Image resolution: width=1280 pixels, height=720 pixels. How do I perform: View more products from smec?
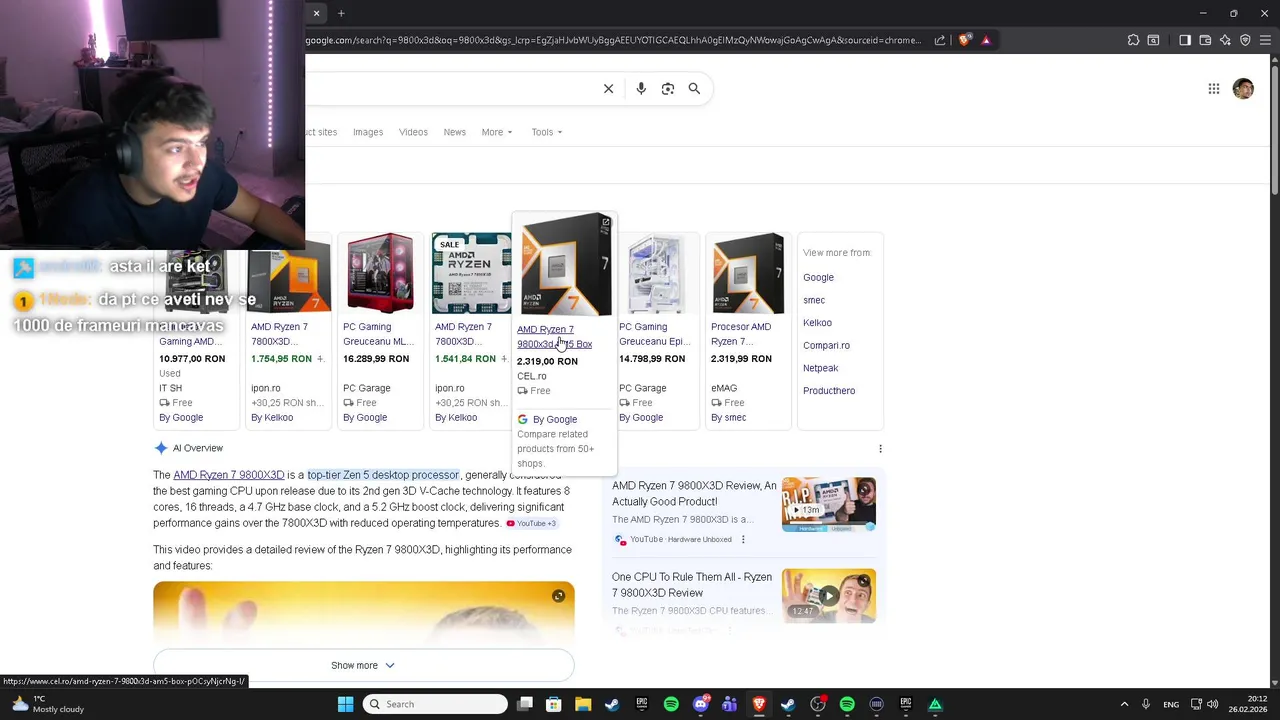click(814, 300)
